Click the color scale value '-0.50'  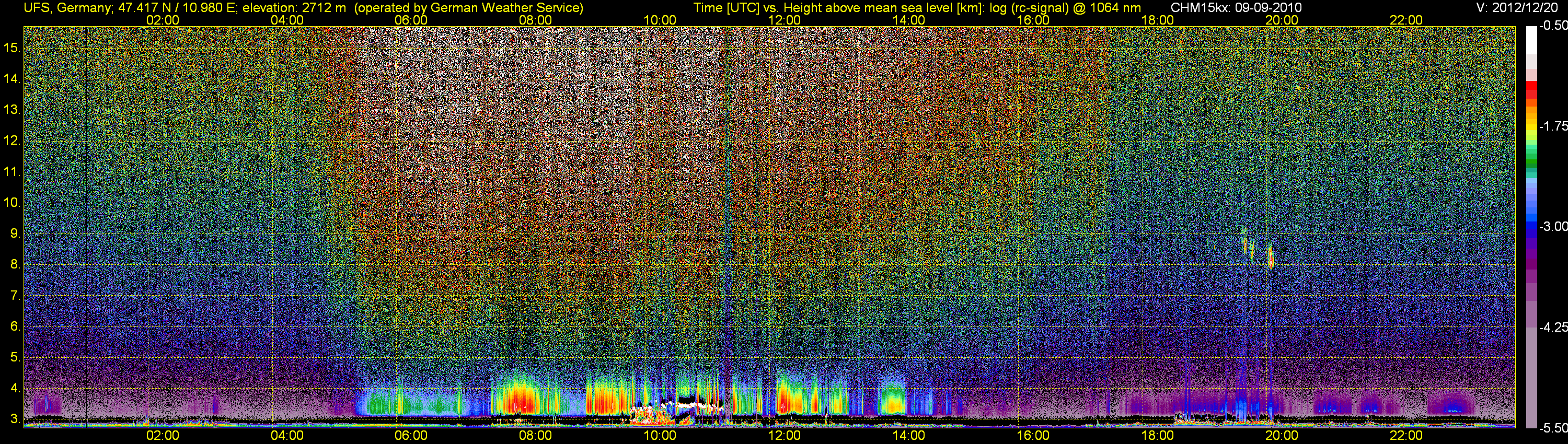coord(1553,26)
